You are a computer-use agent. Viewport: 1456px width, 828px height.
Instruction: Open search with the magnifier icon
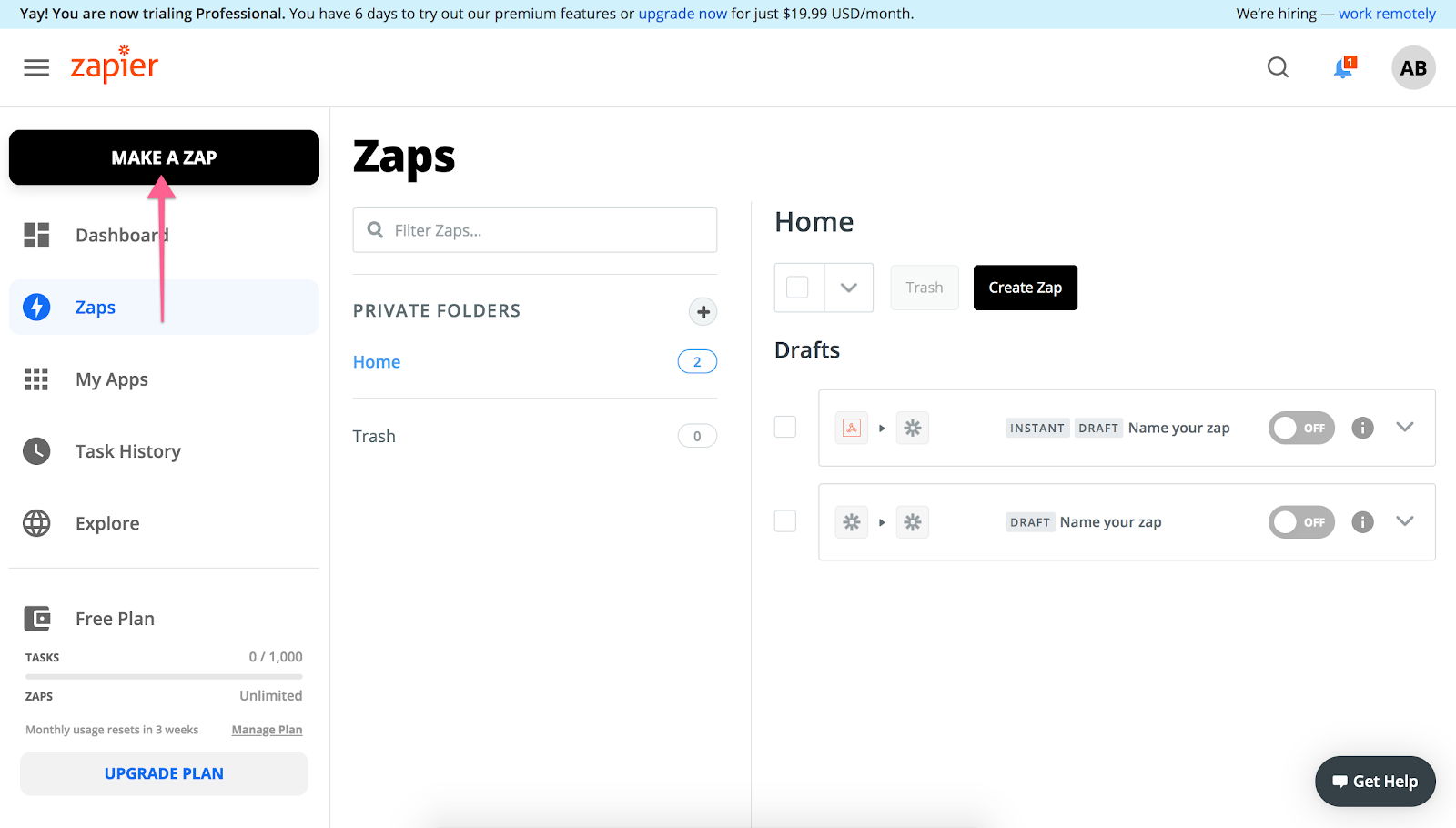[1278, 67]
